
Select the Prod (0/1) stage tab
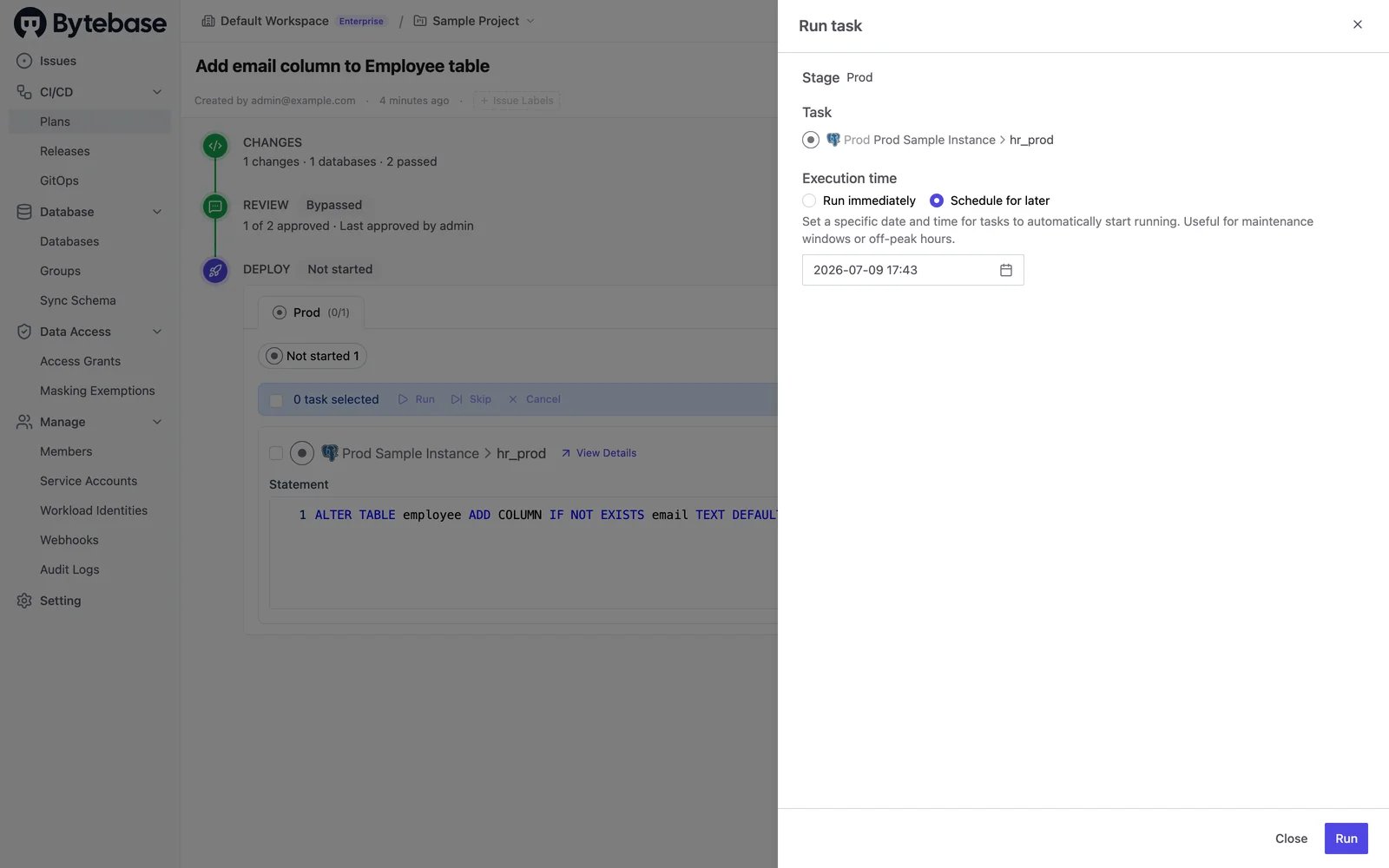[311, 312]
